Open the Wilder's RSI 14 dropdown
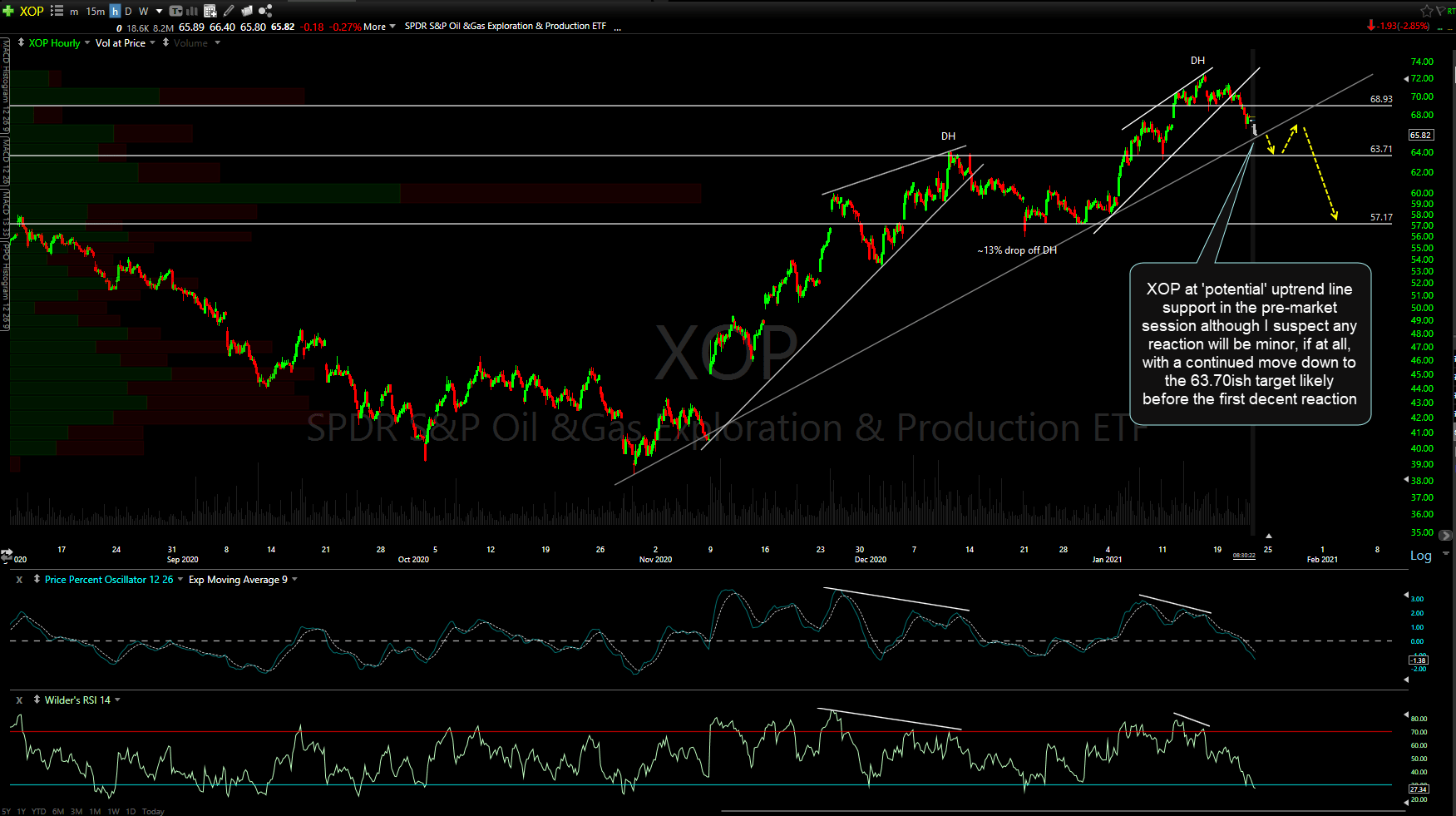This screenshot has width=1456, height=816. point(117,700)
